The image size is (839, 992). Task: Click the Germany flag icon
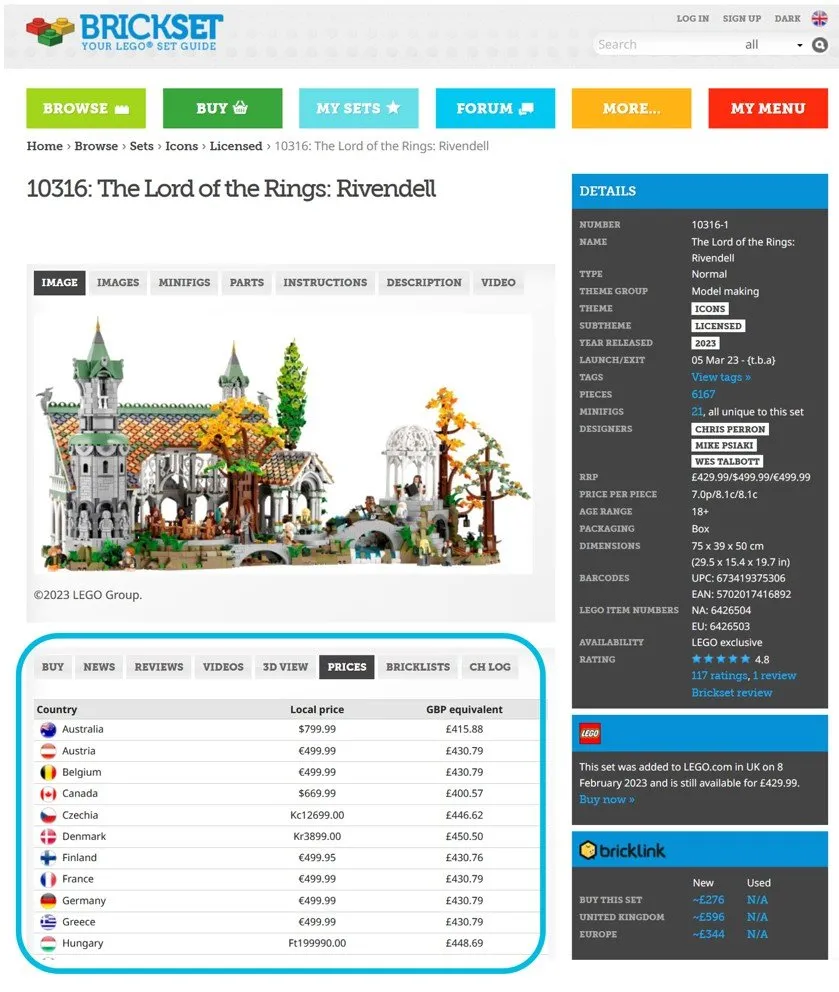click(x=48, y=900)
